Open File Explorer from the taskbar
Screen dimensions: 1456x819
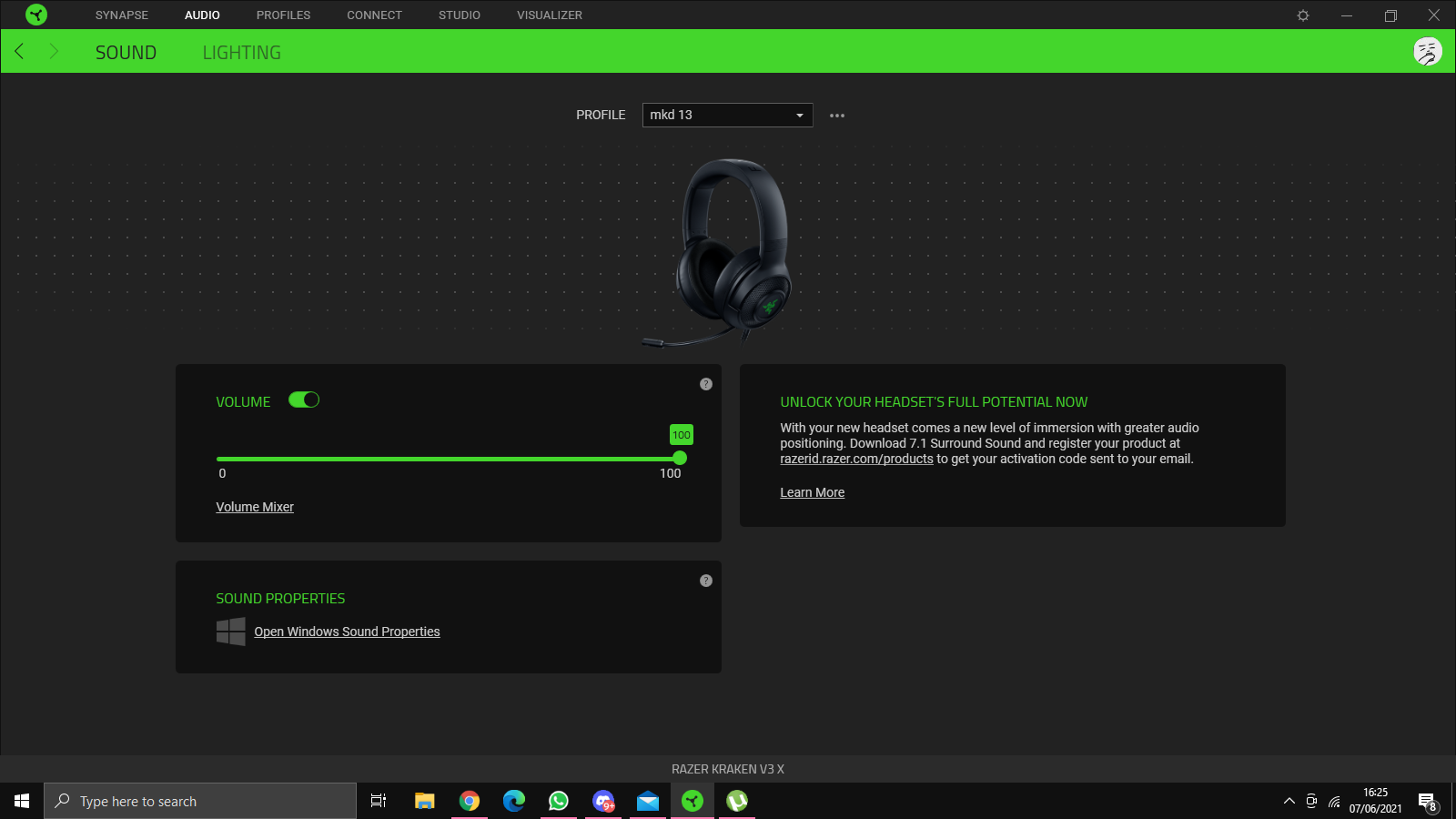click(x=424, y=801)
